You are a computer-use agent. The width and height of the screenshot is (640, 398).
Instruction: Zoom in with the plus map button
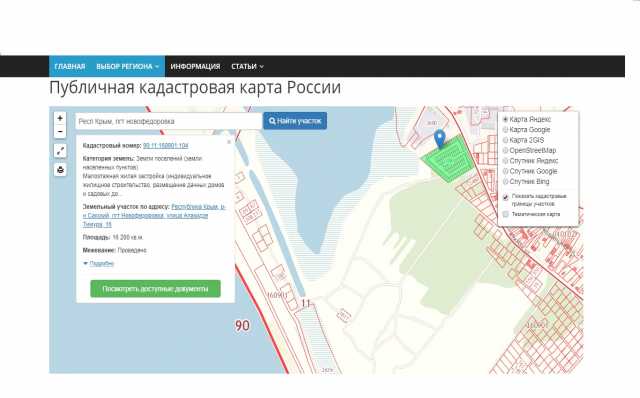pos(60,118)
